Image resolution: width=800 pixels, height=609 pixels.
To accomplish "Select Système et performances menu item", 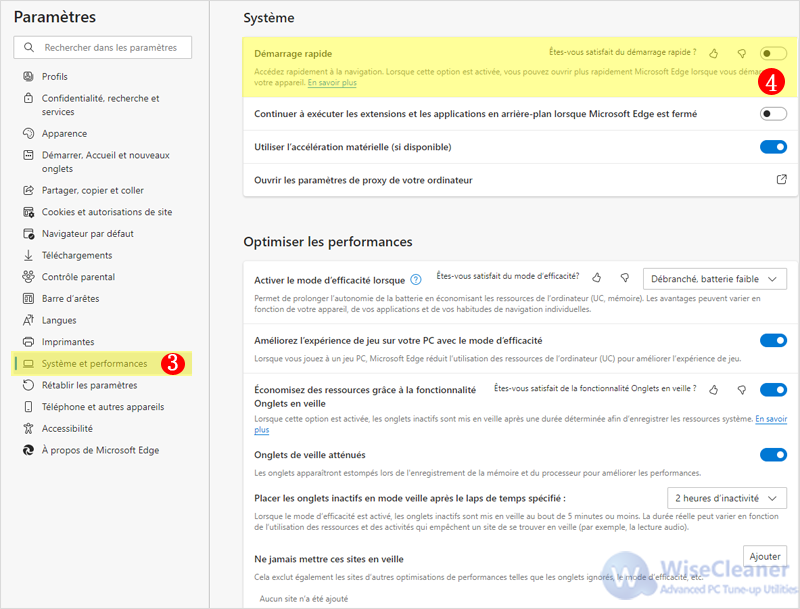I will (102, 364).
